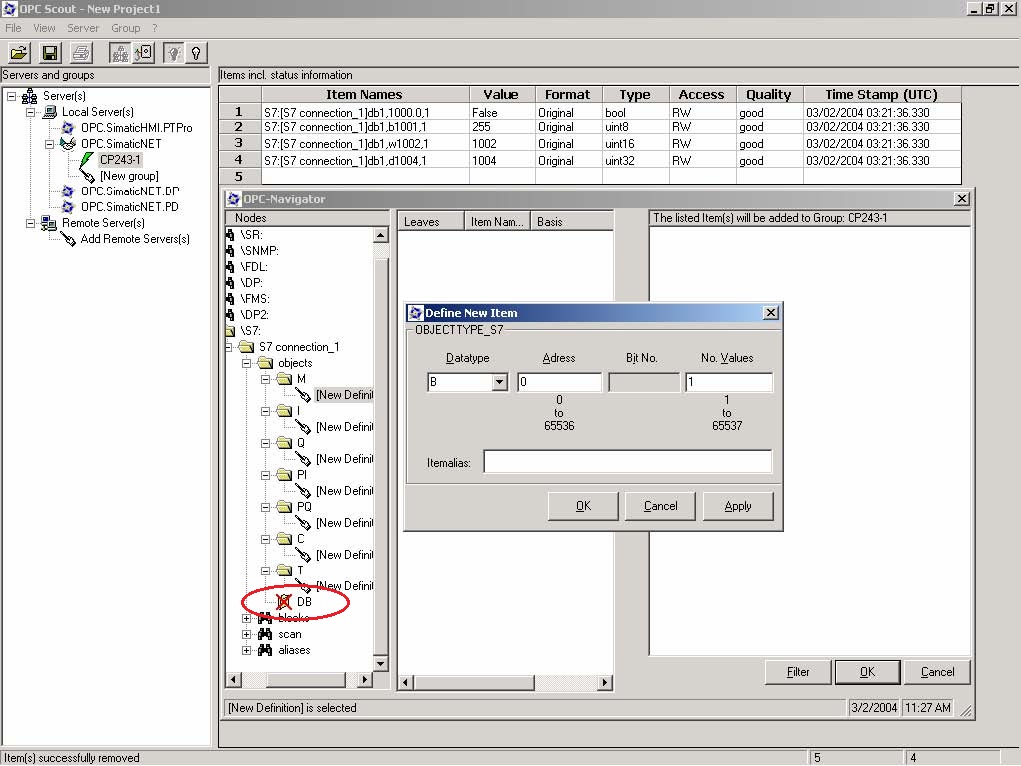Click the lightbulb toolbar icon
This screenshot has height=766, width=1021.
point(173,53)
